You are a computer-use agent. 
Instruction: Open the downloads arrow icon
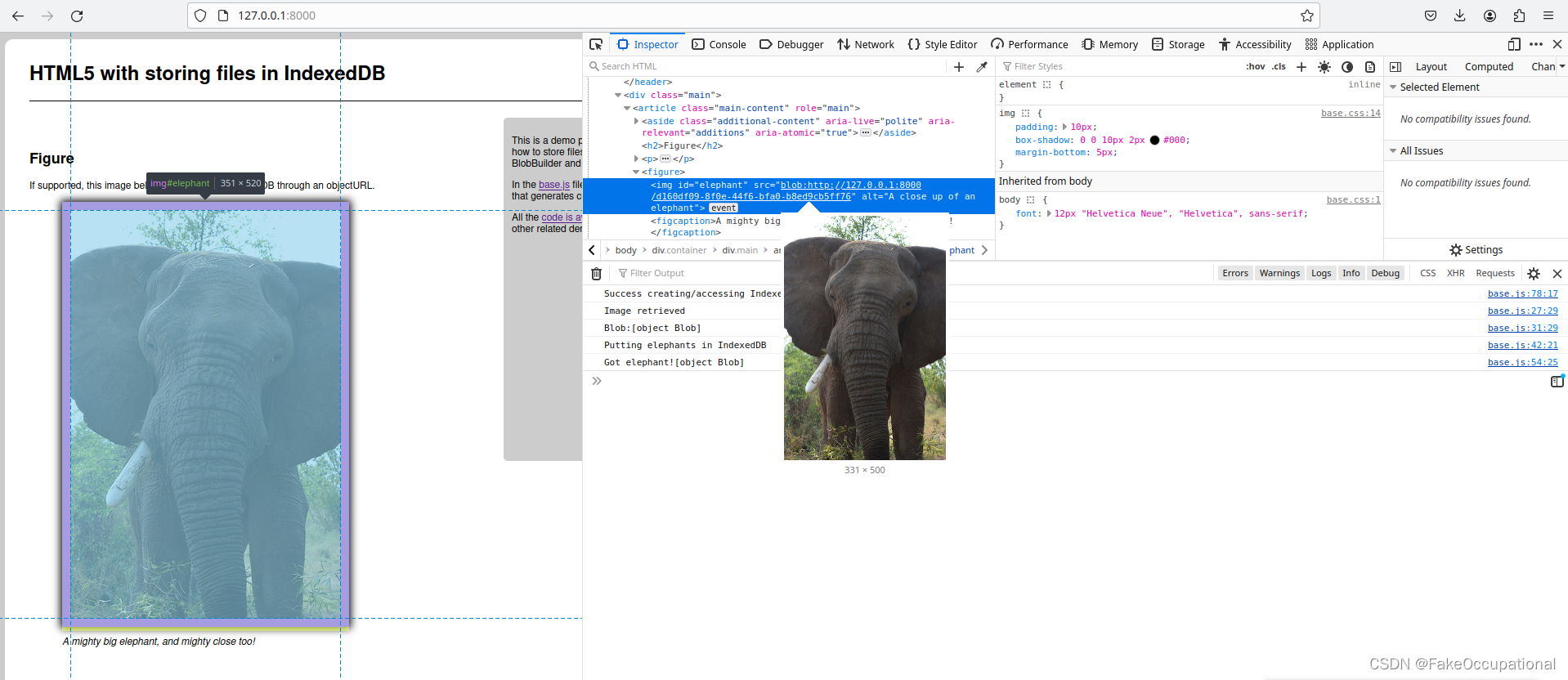pos(1460,16)
